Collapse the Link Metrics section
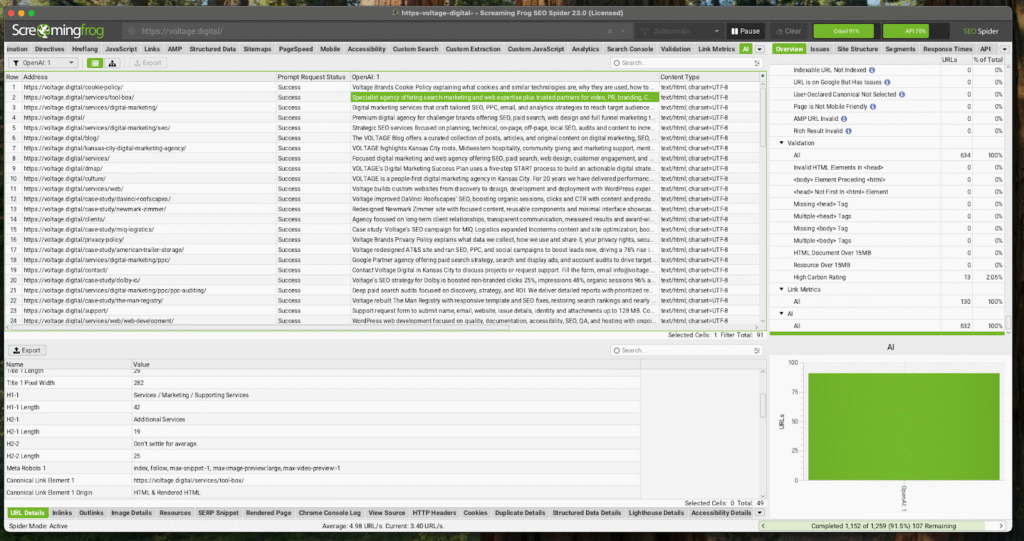 click(x=780, y=288)
